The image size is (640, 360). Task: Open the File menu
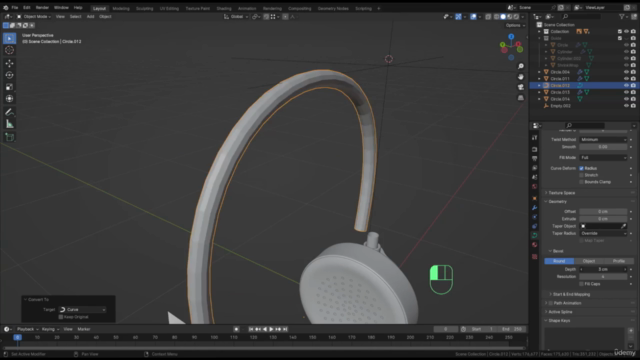pos(15,8)
